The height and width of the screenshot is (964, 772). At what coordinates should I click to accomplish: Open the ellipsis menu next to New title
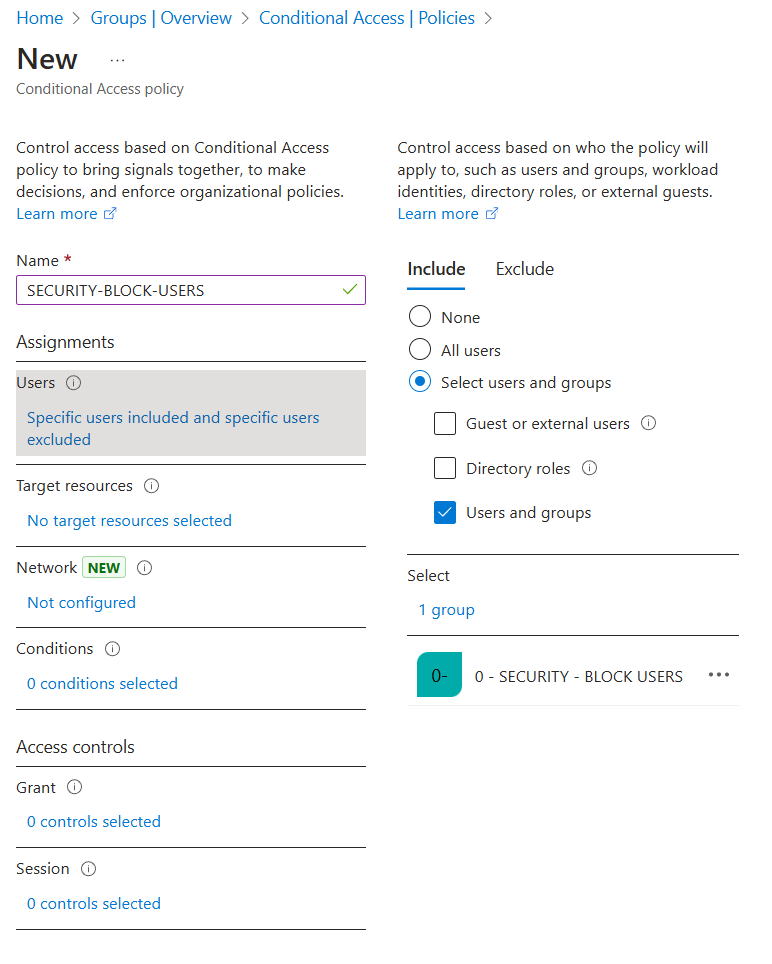coord(117,60)
